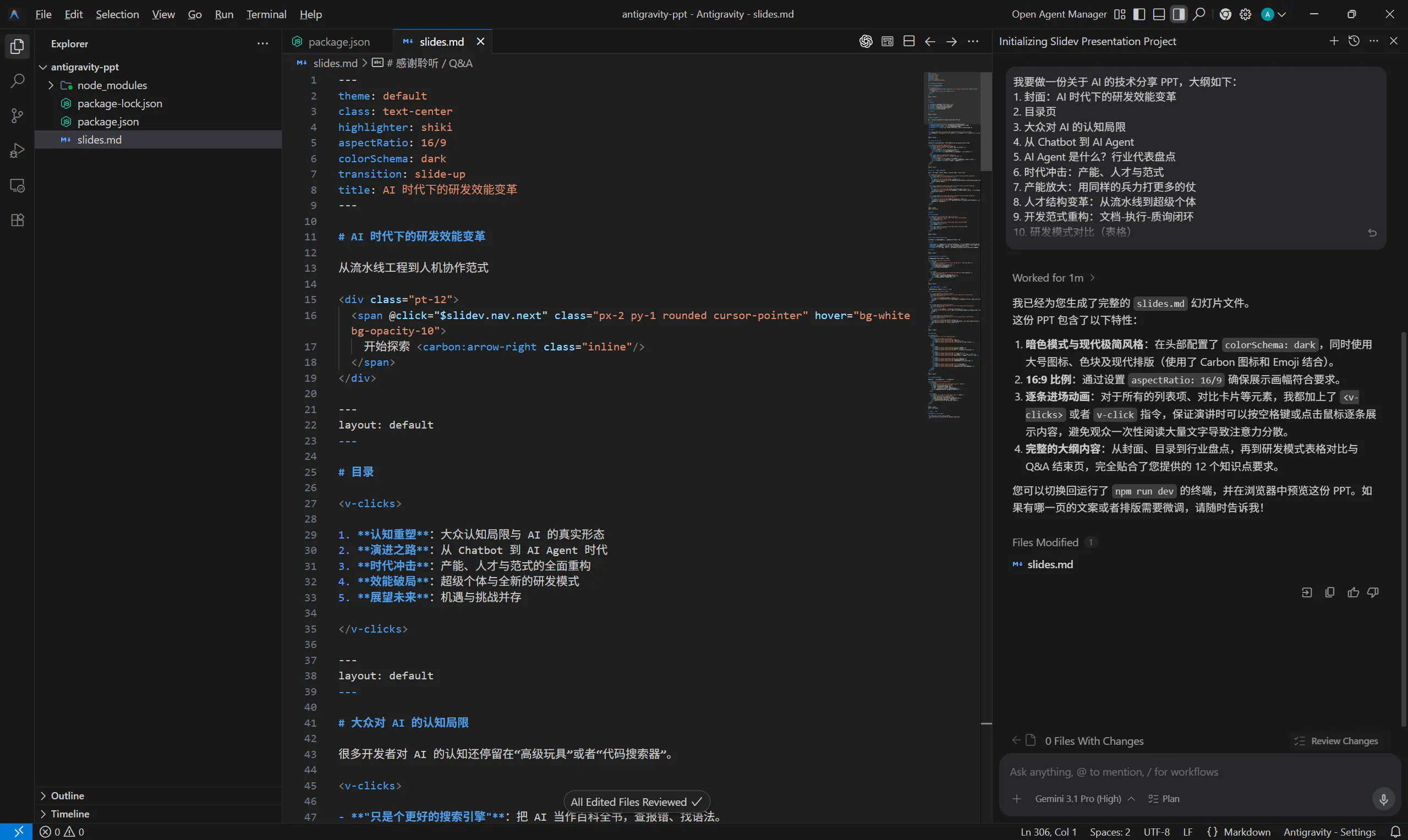Screen dimensions: 1408x840
Task: Copy the agent response
Action: pos(1330,592)
